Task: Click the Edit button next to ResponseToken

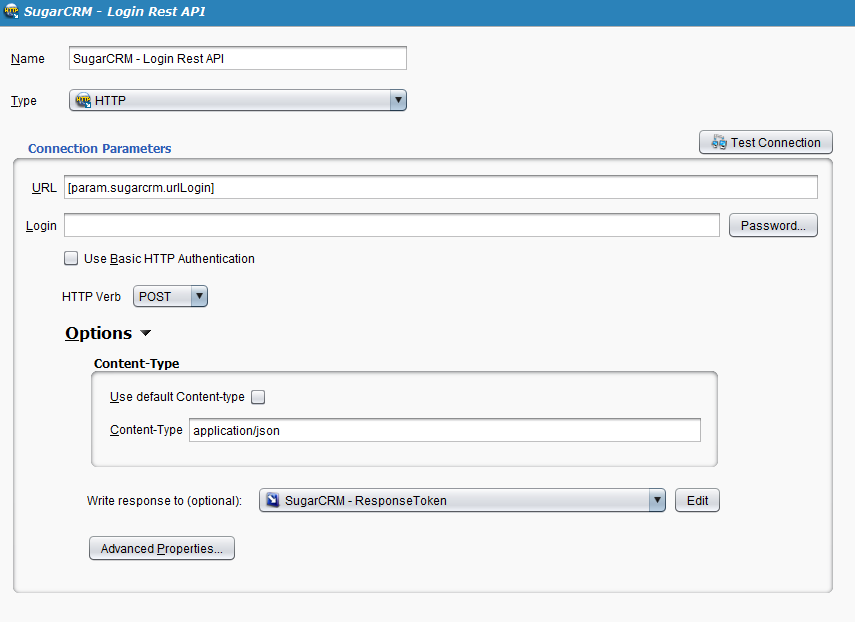Action: [x=697, y=500]
